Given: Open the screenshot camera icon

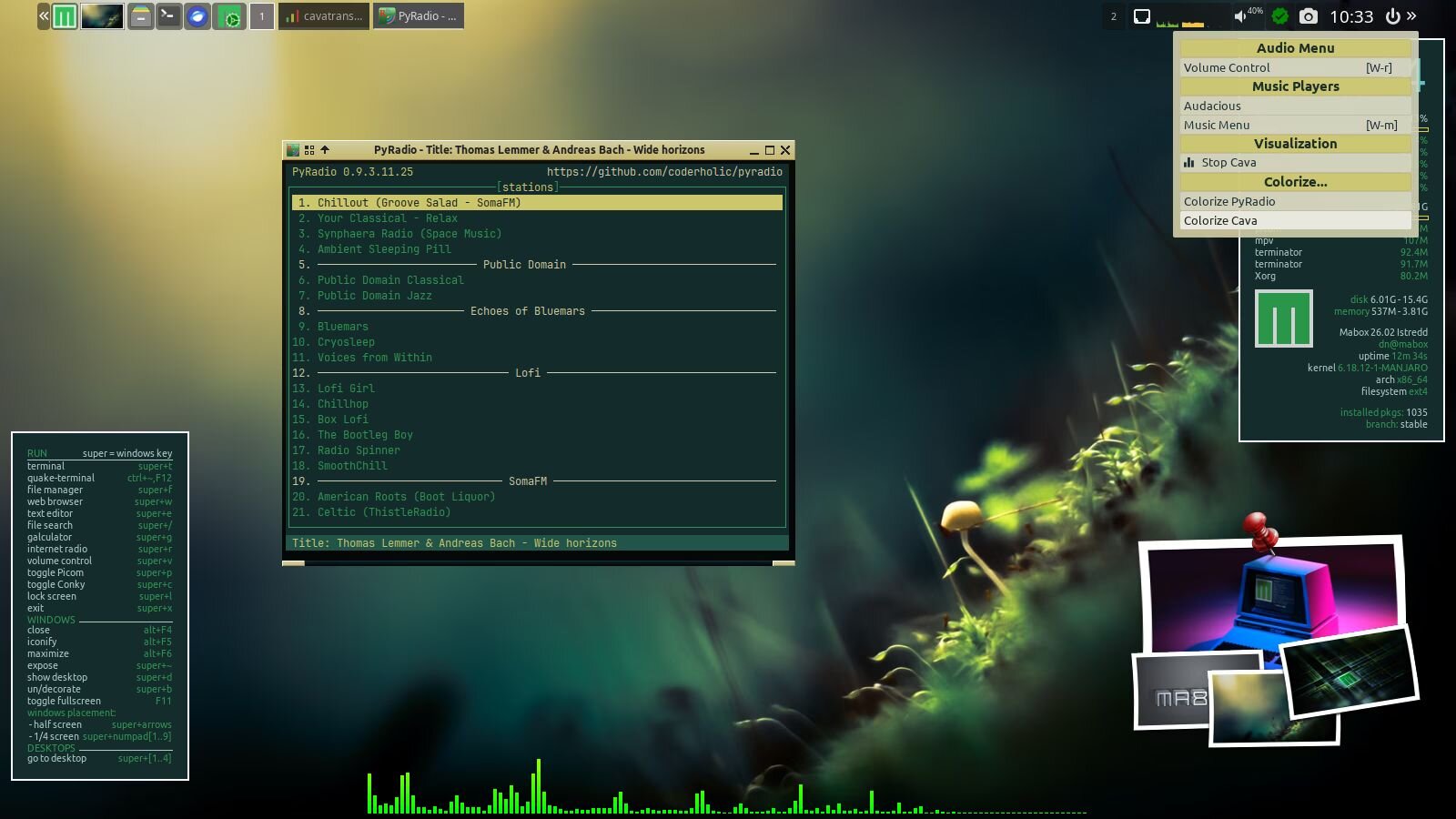Looking at the screenshot, I should pos(1308,16).
